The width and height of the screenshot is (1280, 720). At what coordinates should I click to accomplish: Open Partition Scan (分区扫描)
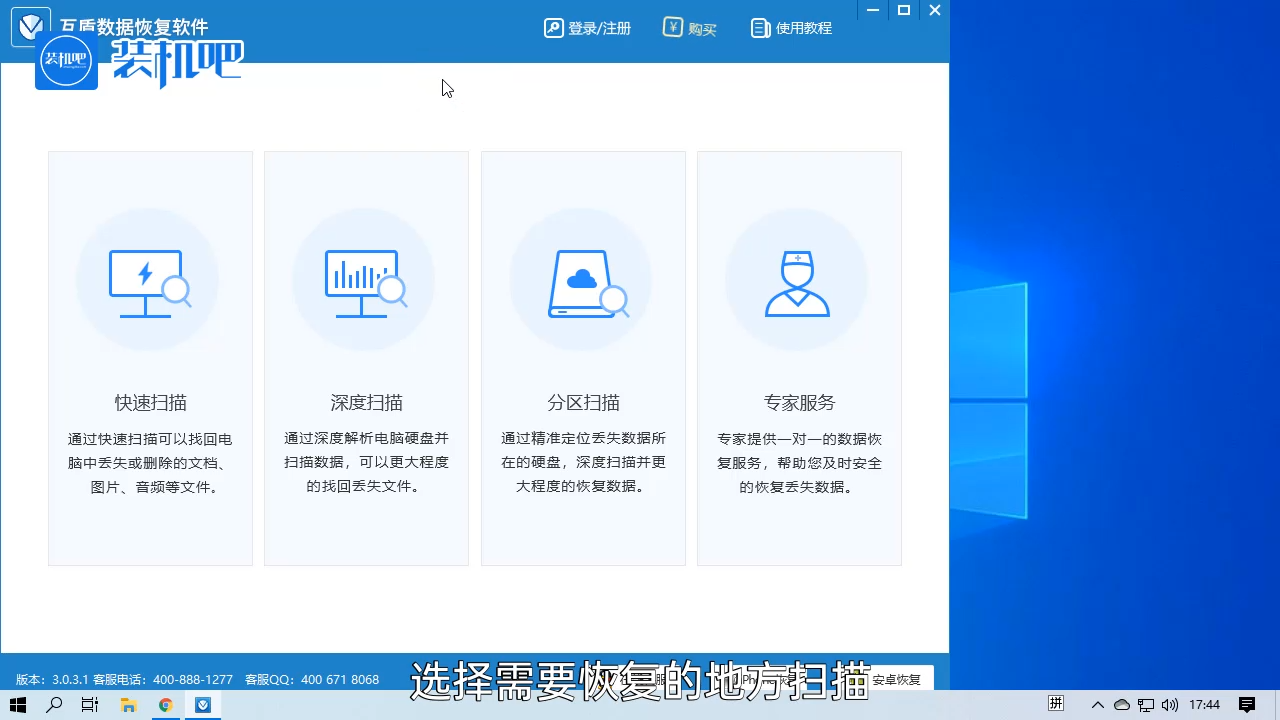click(583, 358)
